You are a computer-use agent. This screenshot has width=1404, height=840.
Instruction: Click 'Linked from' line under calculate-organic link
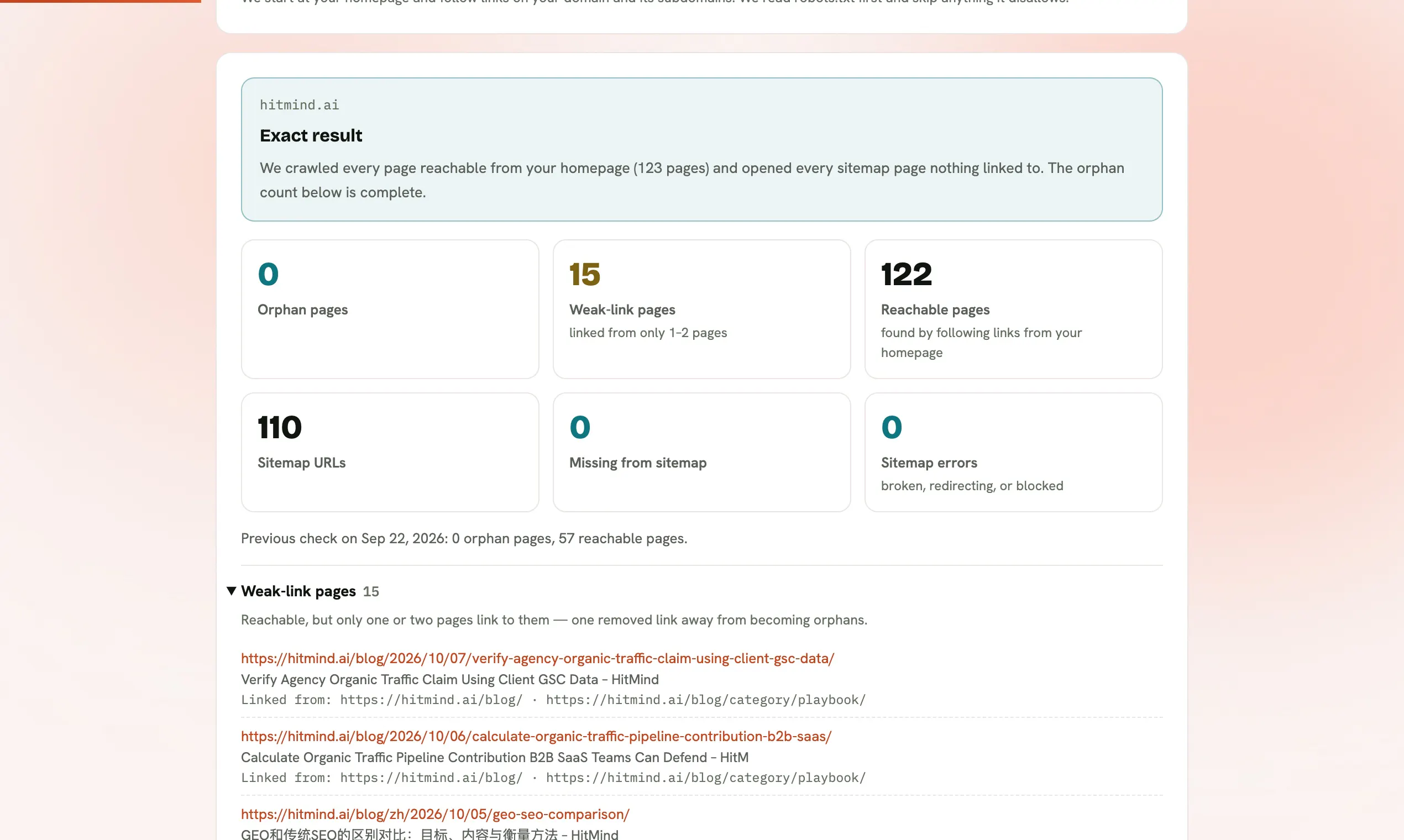[553, 778]
